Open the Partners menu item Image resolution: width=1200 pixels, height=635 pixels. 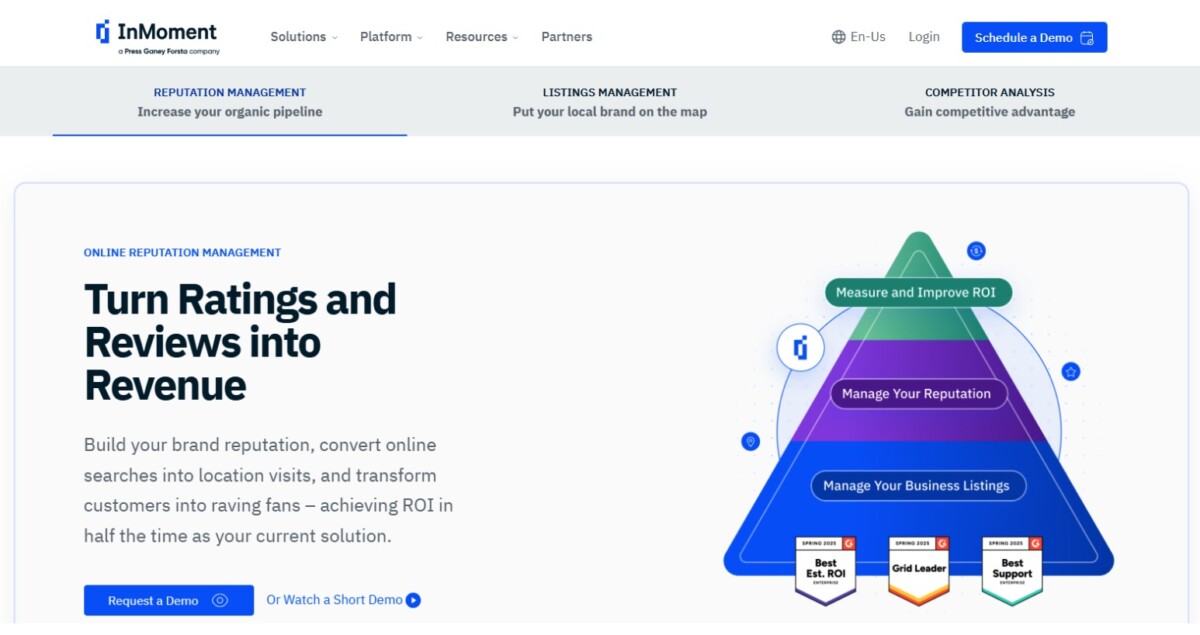(566, 37)
